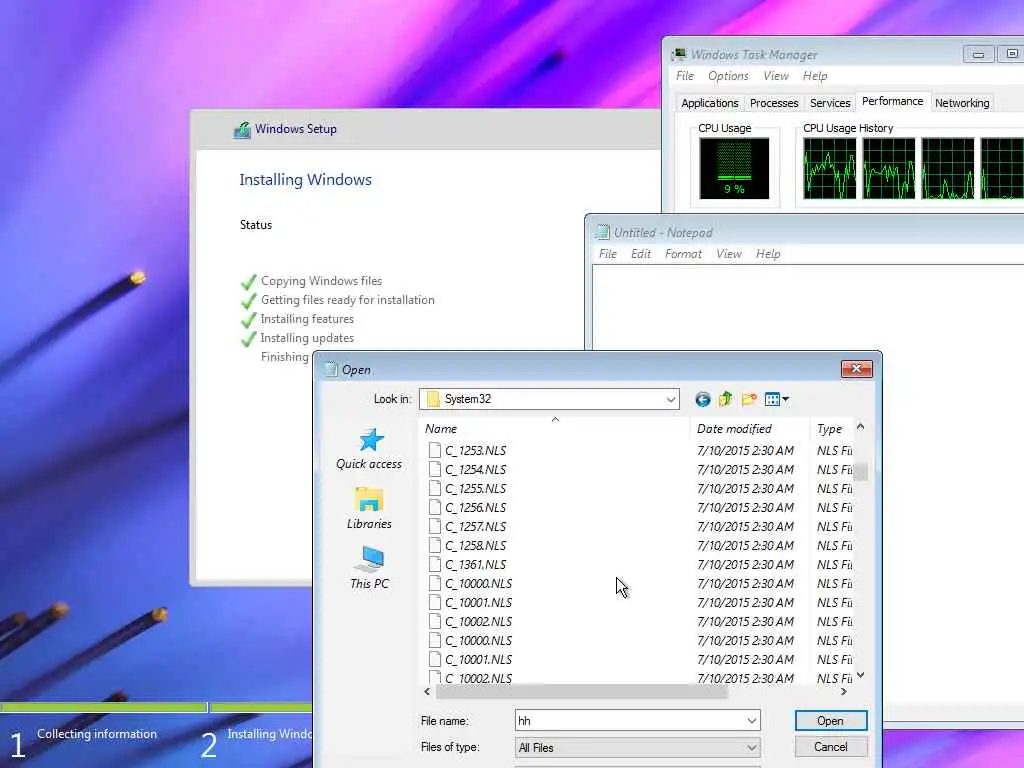1024x768 pixels.
Task: Click the Notepad title bar icon
Action: pyautogui.click(x=602, y=232)
